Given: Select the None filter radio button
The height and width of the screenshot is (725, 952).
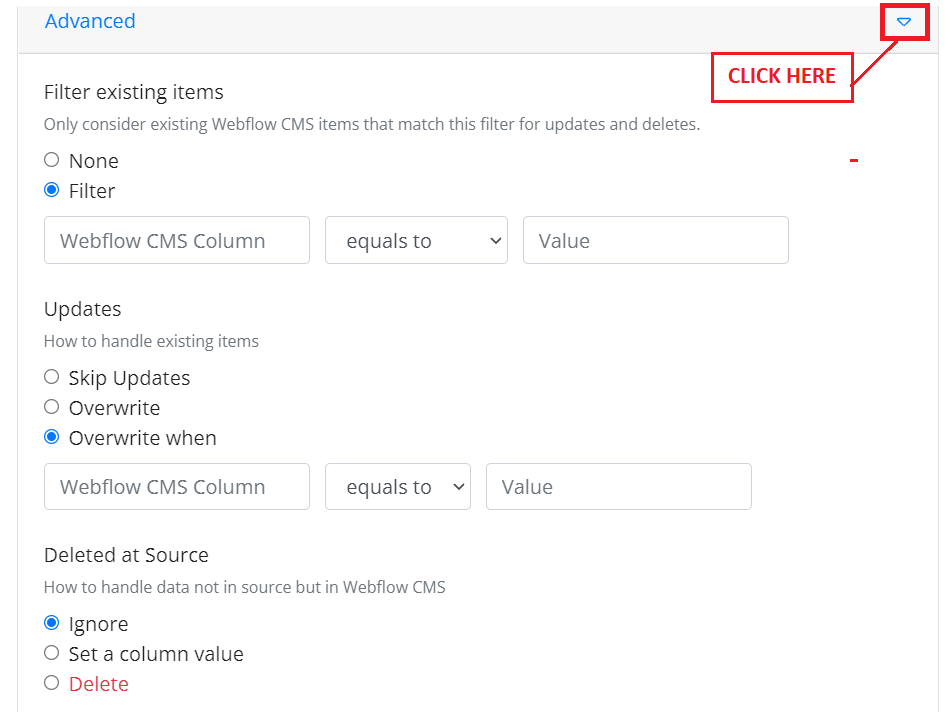Looking at the screenshot, I should click(52, 160).
